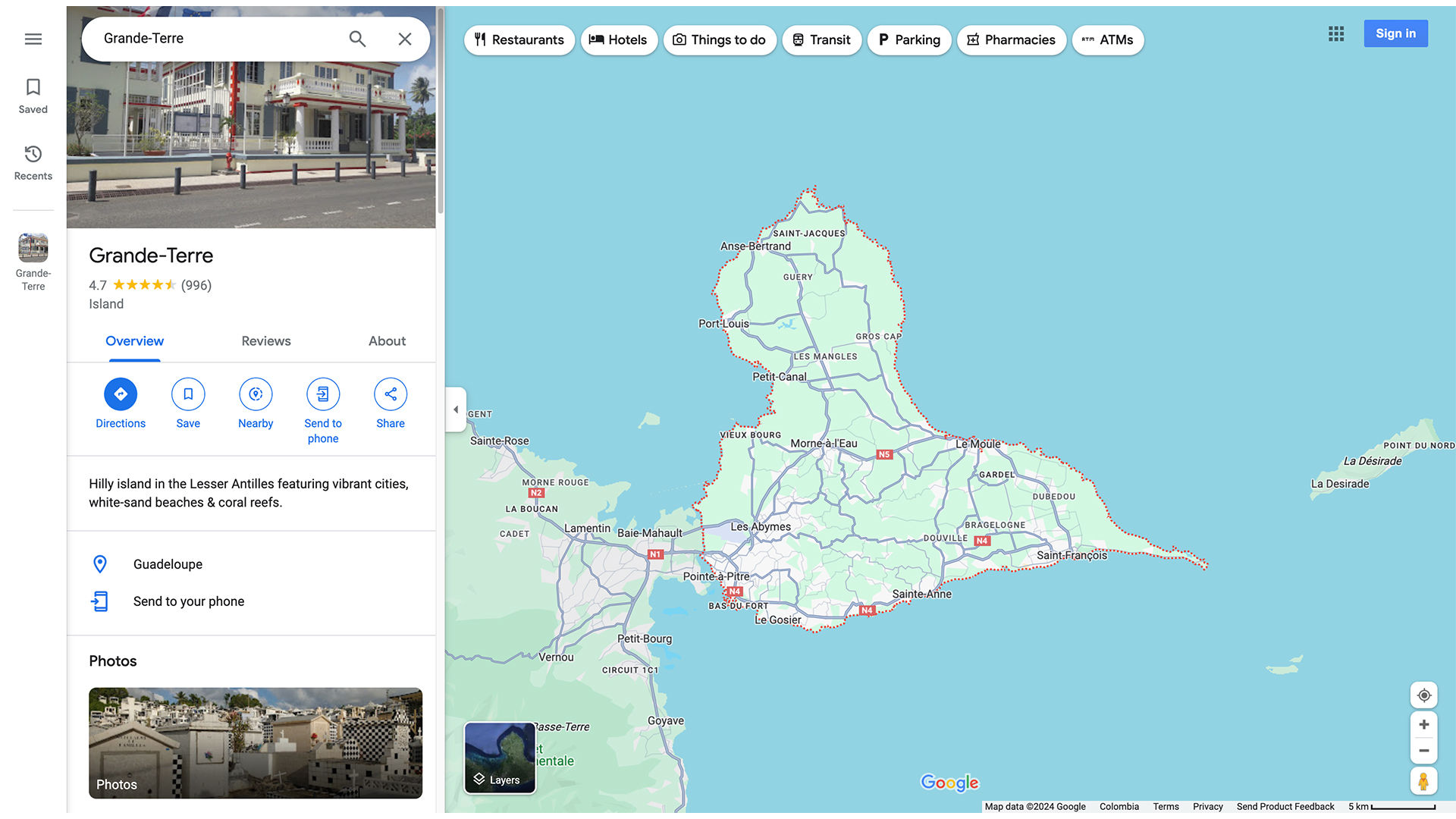Click Petit-Bourg map label
This screenshot has width=1456, height=819.
(x=645, y=639)
